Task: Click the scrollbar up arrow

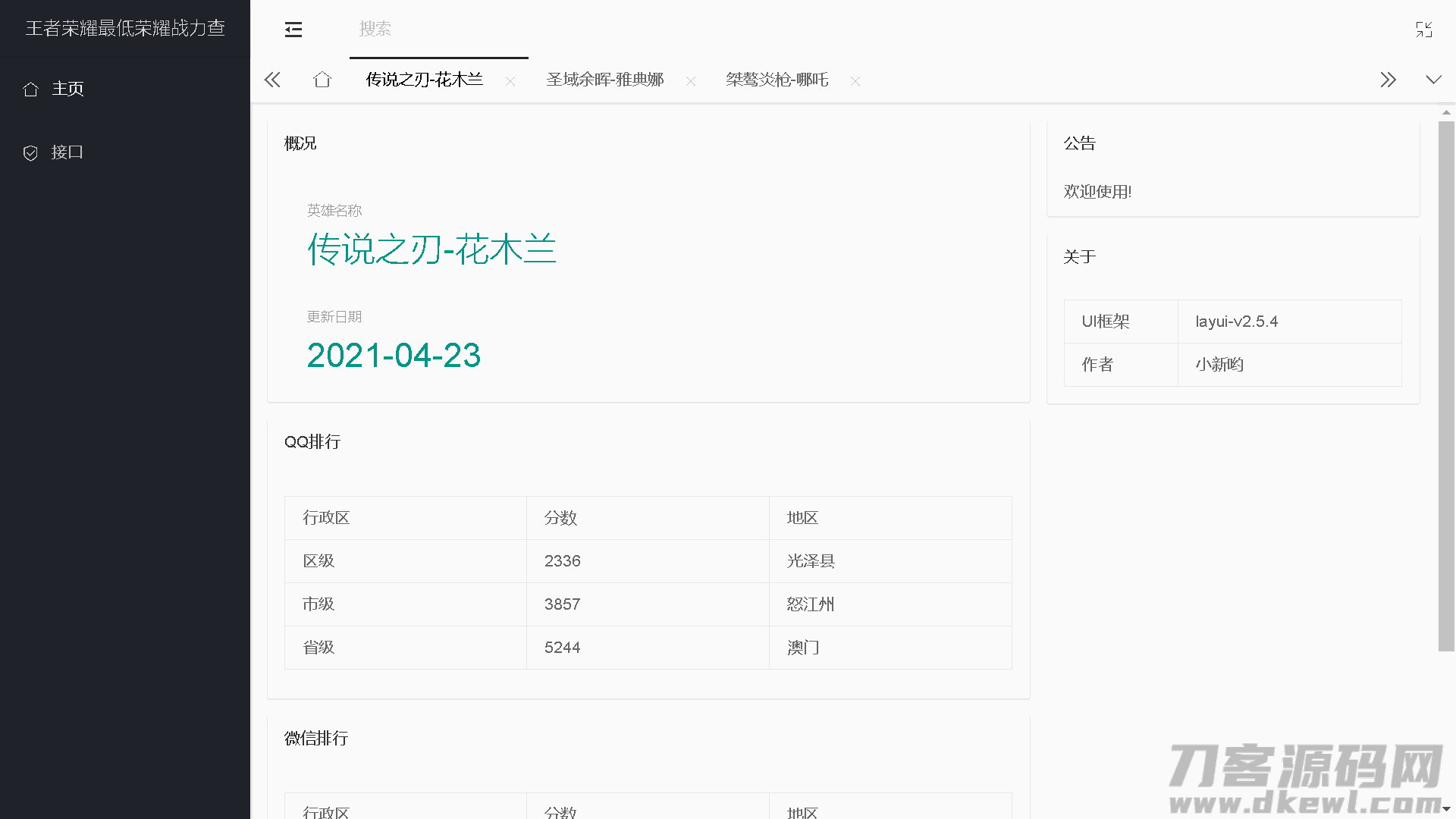Action: (x=1446, y=112)
